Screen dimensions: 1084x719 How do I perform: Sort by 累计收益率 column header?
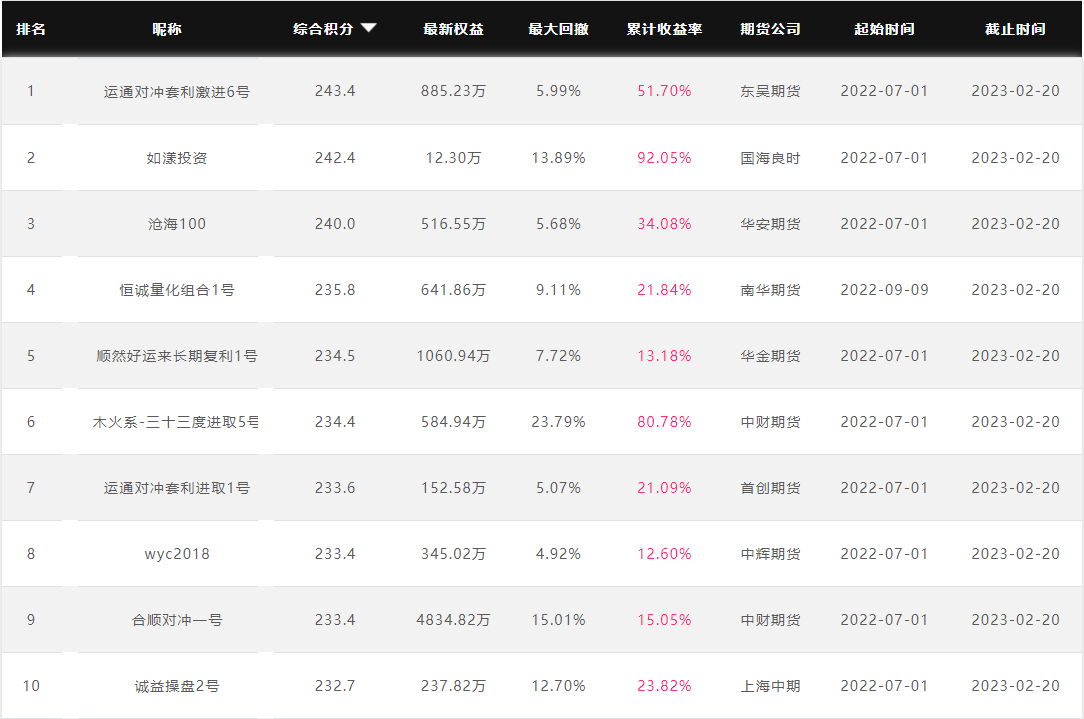click(x=664, y=29)
